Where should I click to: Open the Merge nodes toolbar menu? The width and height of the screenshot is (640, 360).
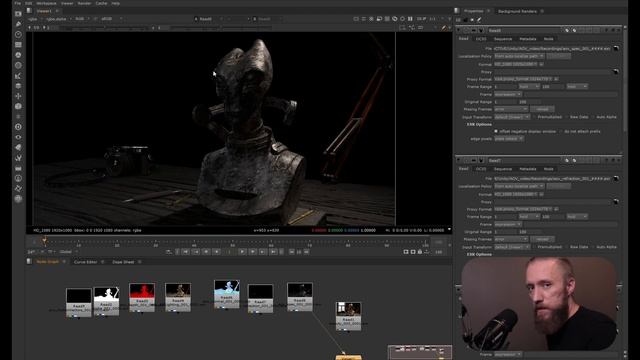point(18,86)
